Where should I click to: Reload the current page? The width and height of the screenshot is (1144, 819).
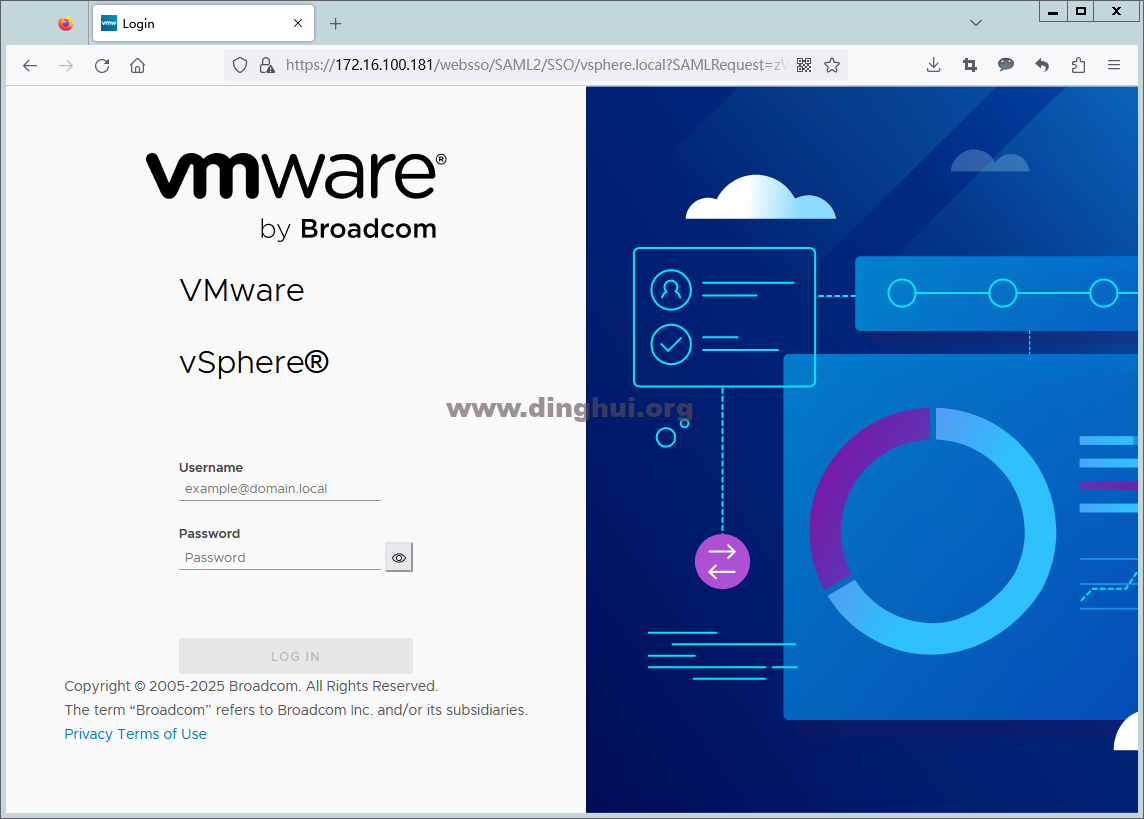[102, 66]
